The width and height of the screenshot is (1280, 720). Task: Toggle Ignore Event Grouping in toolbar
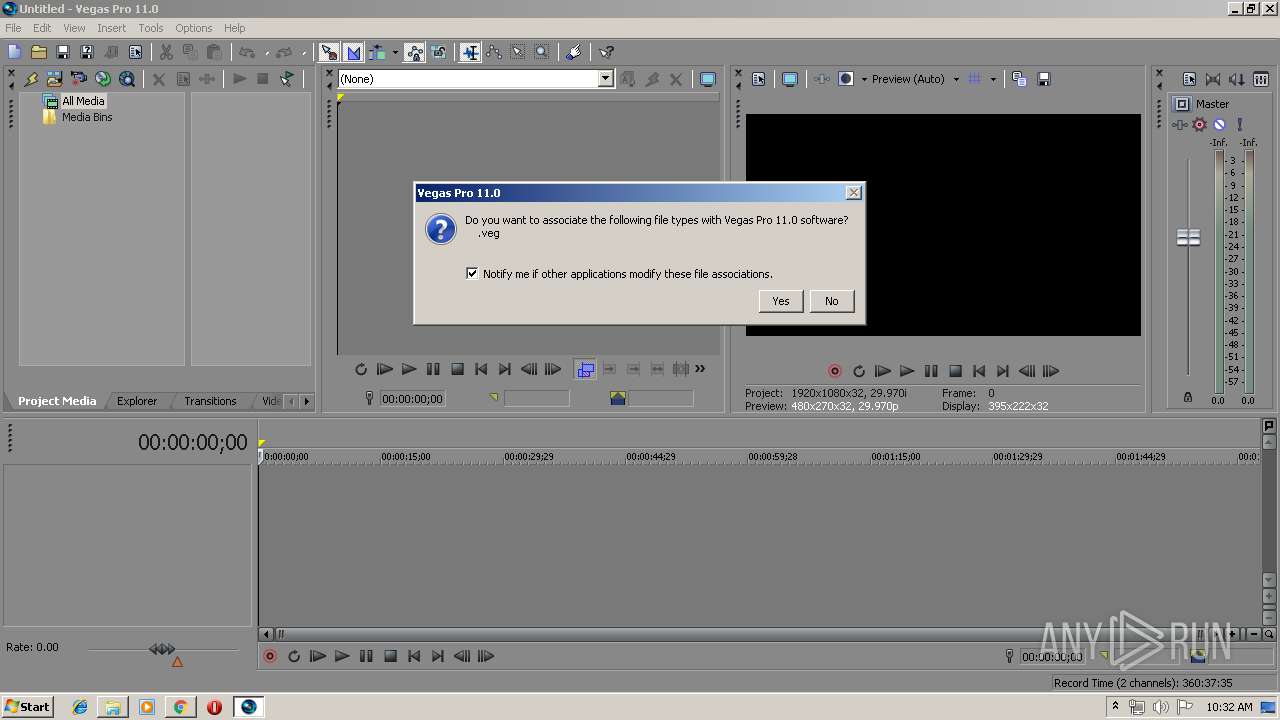pos(438,52)
